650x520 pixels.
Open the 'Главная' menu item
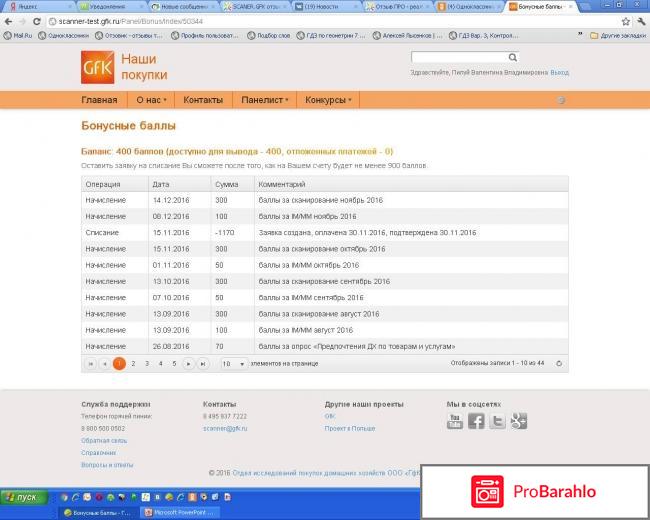(x=99, y=100)
